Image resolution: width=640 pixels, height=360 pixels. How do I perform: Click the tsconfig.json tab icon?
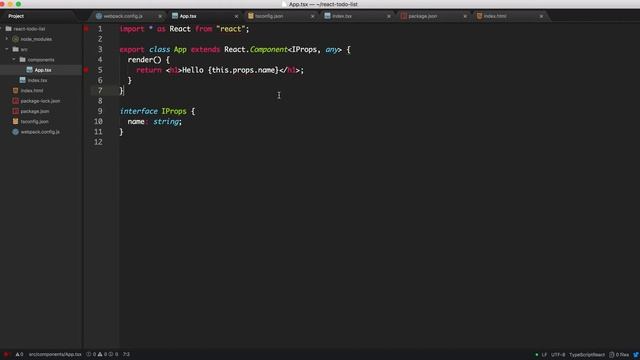[251, 16]
